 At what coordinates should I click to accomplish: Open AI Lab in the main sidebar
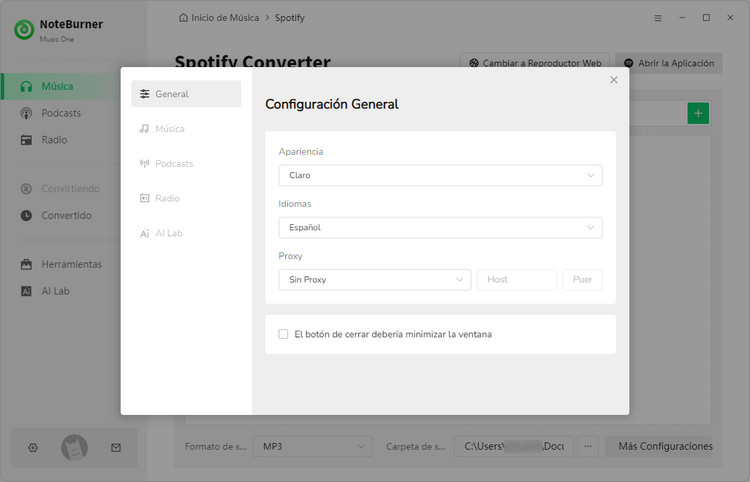[55, 291]
